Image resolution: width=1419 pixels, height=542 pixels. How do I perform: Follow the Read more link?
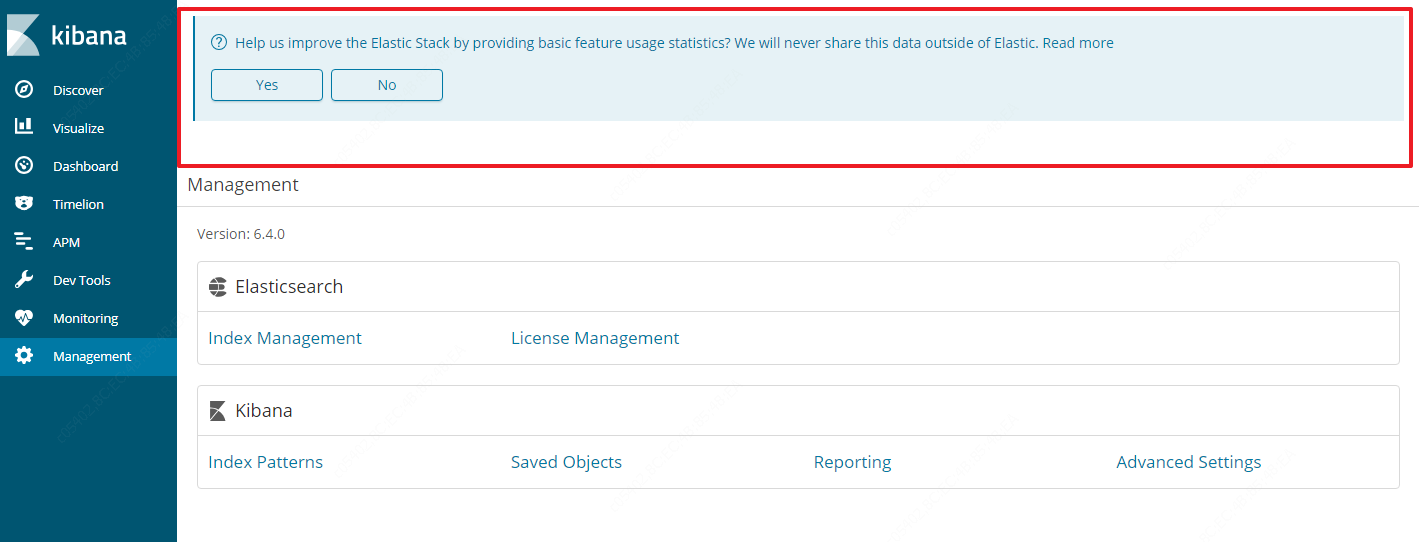click(x=1078, y=43)
